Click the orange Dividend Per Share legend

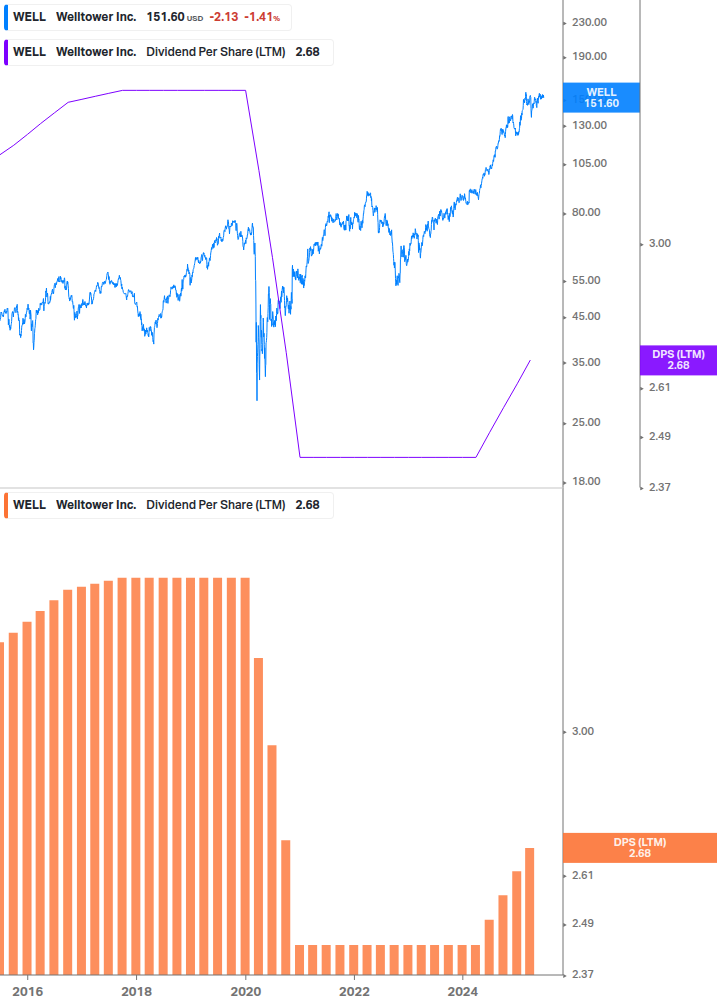click(168, 505)
